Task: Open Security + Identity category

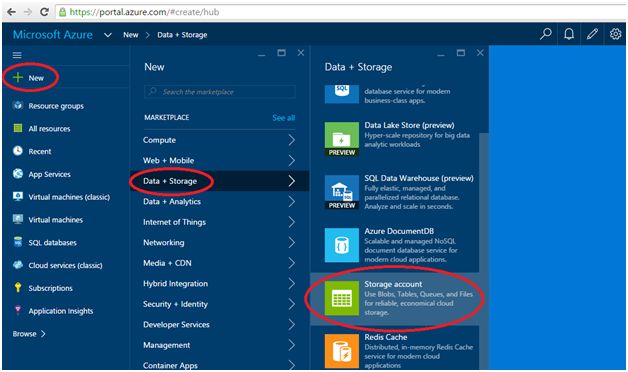Action: [x=219, y=304]
